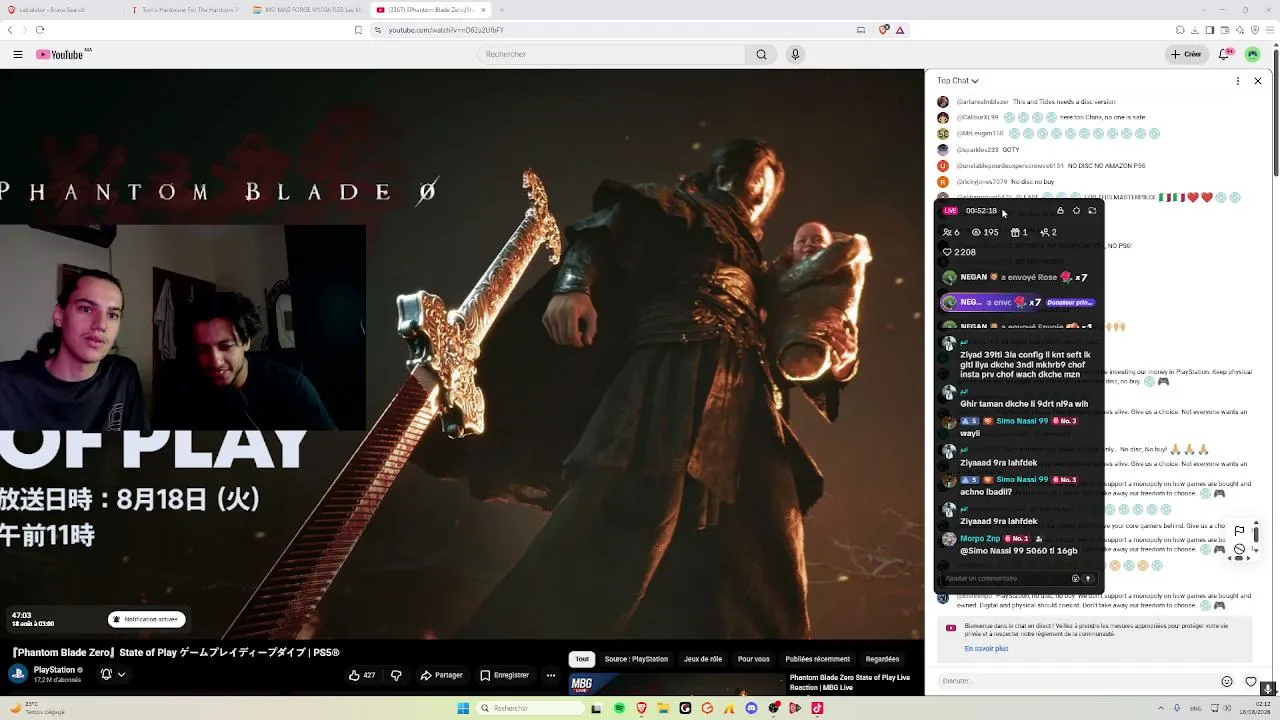Screen dimensions: 1280x720
Task: Click the block icon in floating widget
Action: pyautogui.click(x=1239, y=549)
